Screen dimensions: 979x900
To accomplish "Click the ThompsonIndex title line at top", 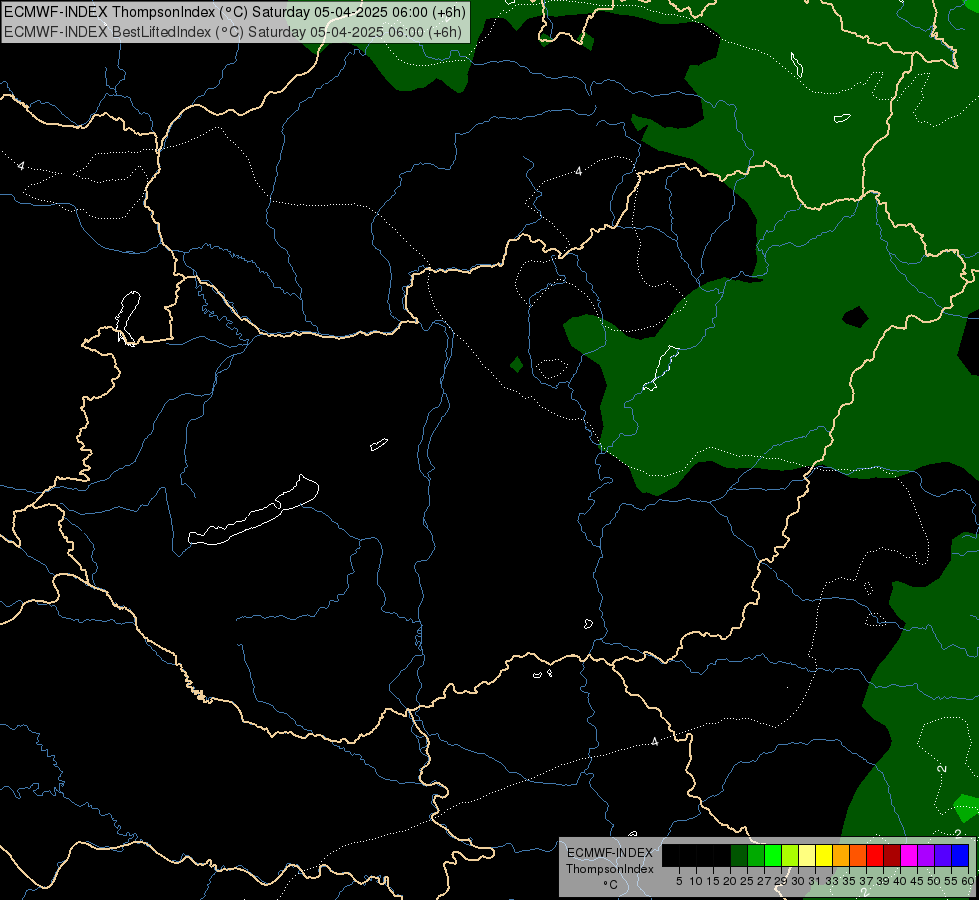I will (234, 12).
